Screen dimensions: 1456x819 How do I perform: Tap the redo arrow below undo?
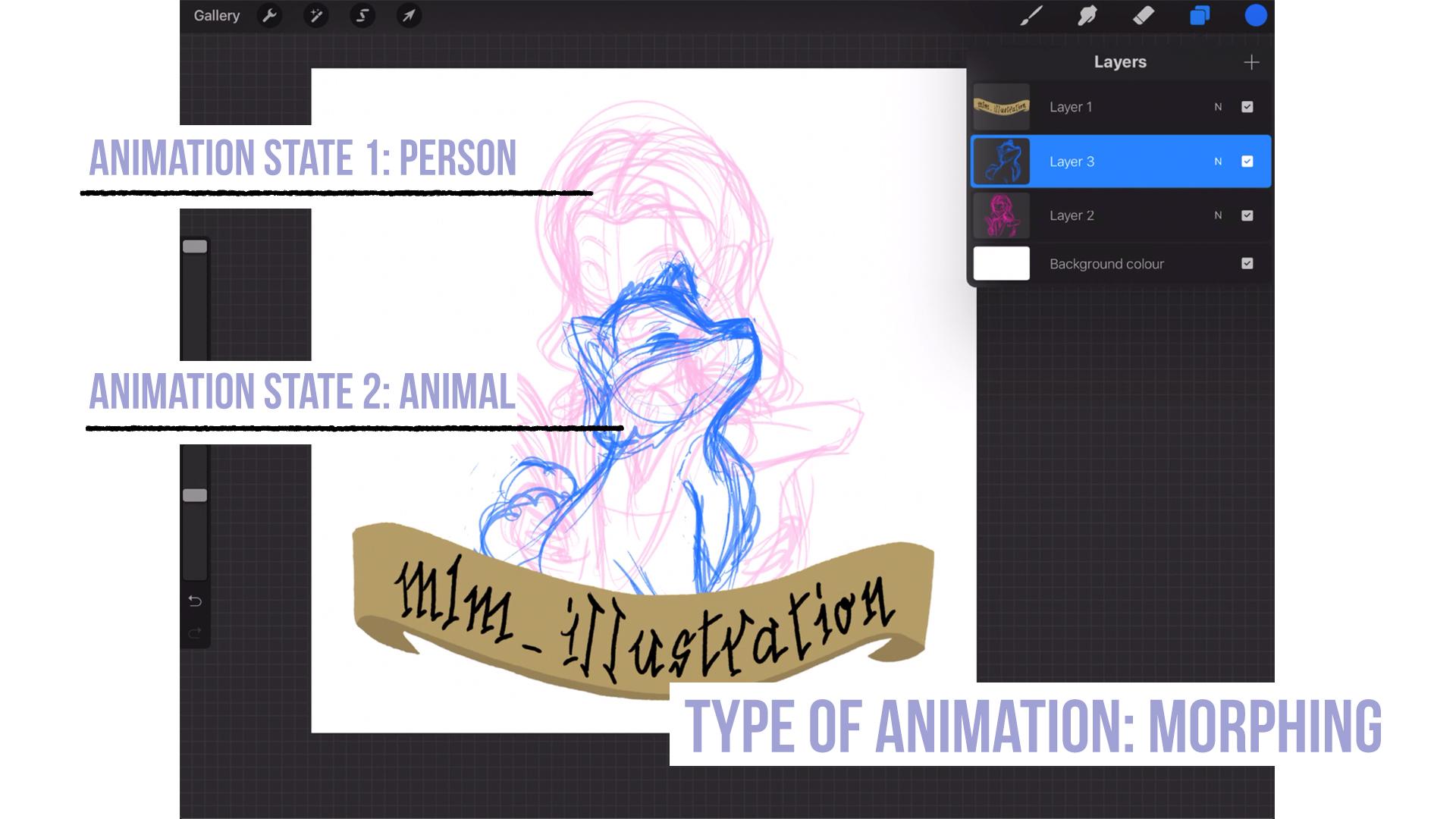[195, 632]
